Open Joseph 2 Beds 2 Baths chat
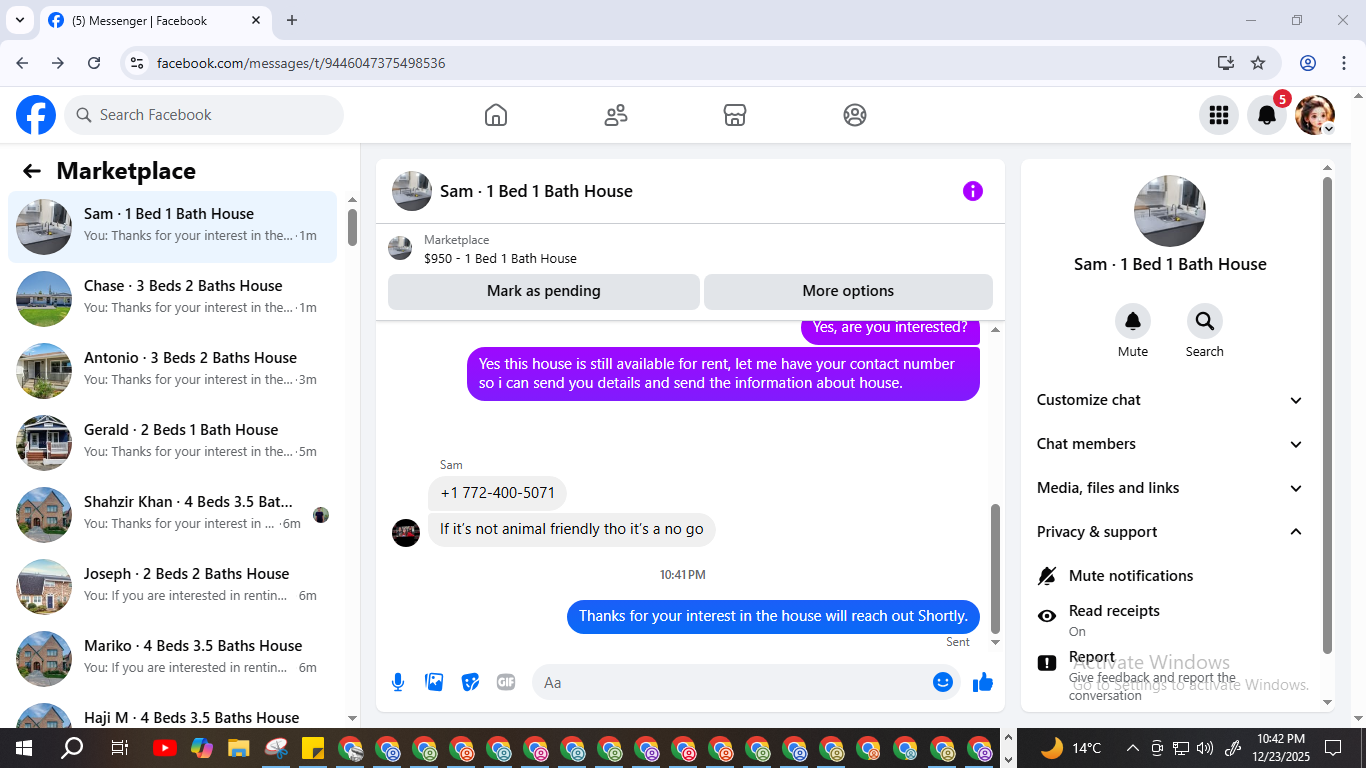This screenshot has width=1366, height=768. tap(172, 587)
